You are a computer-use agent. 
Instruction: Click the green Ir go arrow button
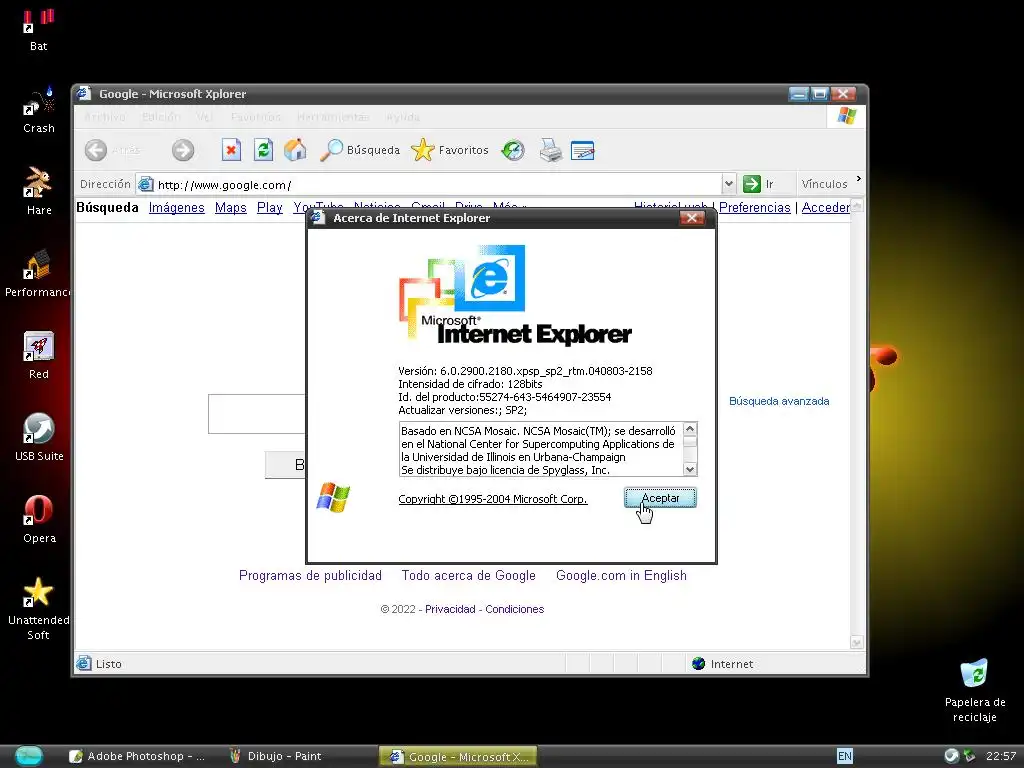752,184
